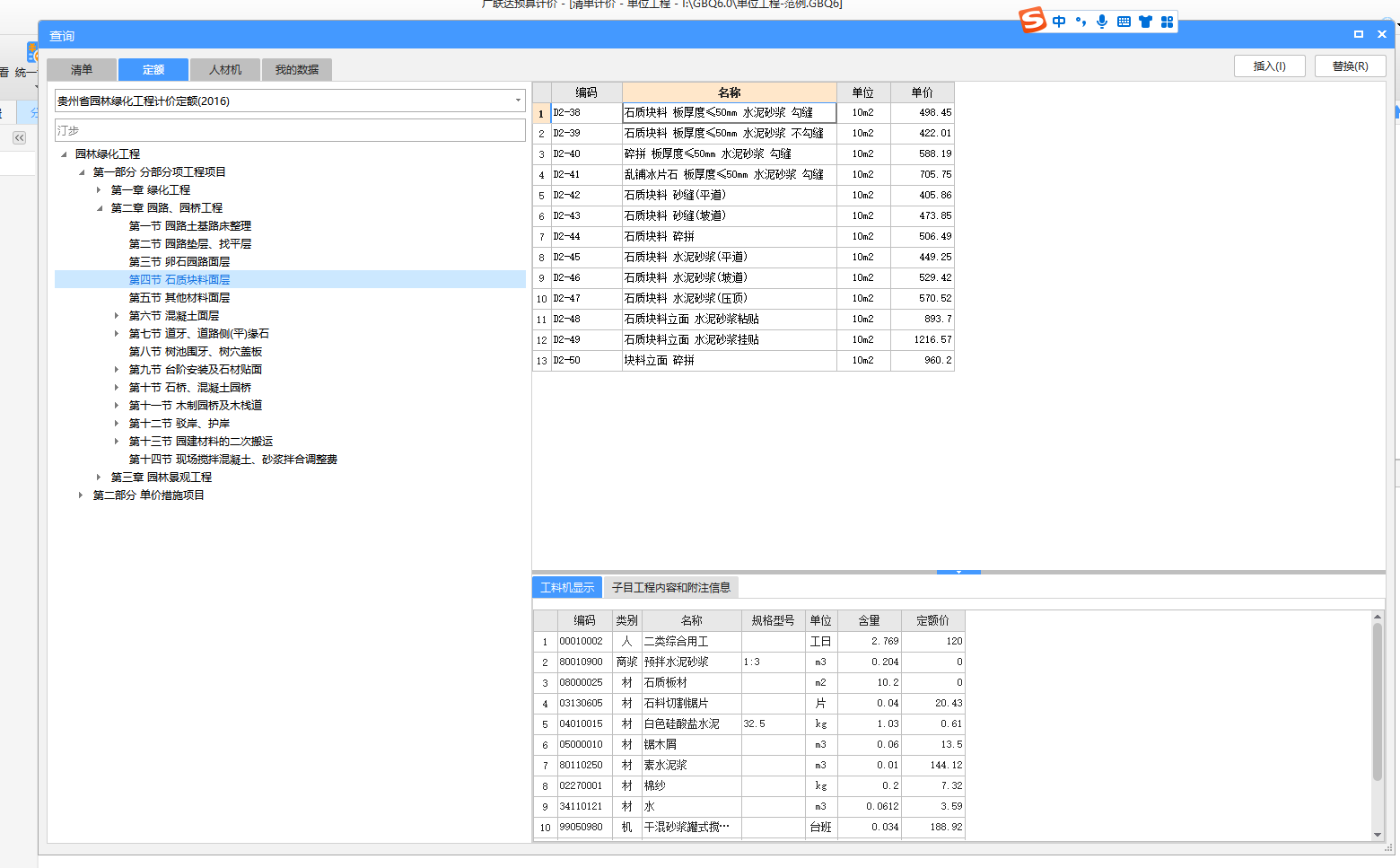The width and height of the screenshot is (1400, 868).
Task: Select 第一节 园路土基路床整理
Action: pos(190,225)
